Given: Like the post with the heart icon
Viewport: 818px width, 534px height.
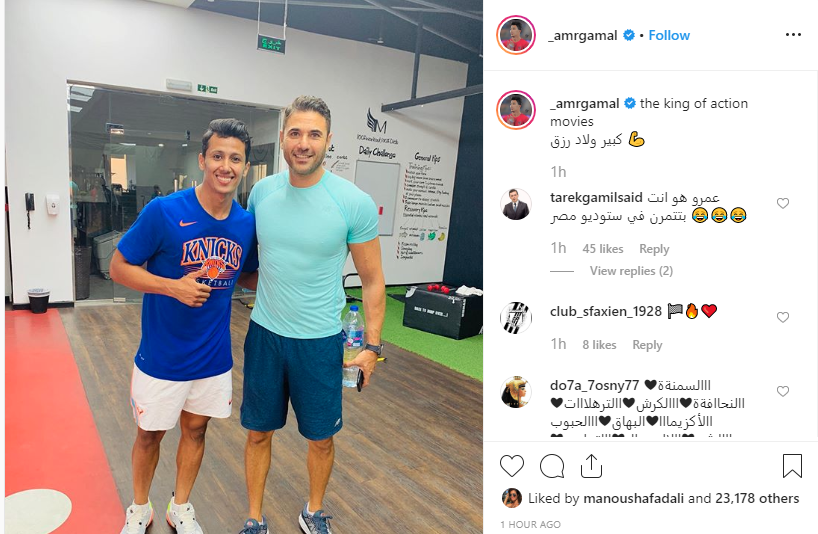Looking at the screenshot, I should 512,466.
